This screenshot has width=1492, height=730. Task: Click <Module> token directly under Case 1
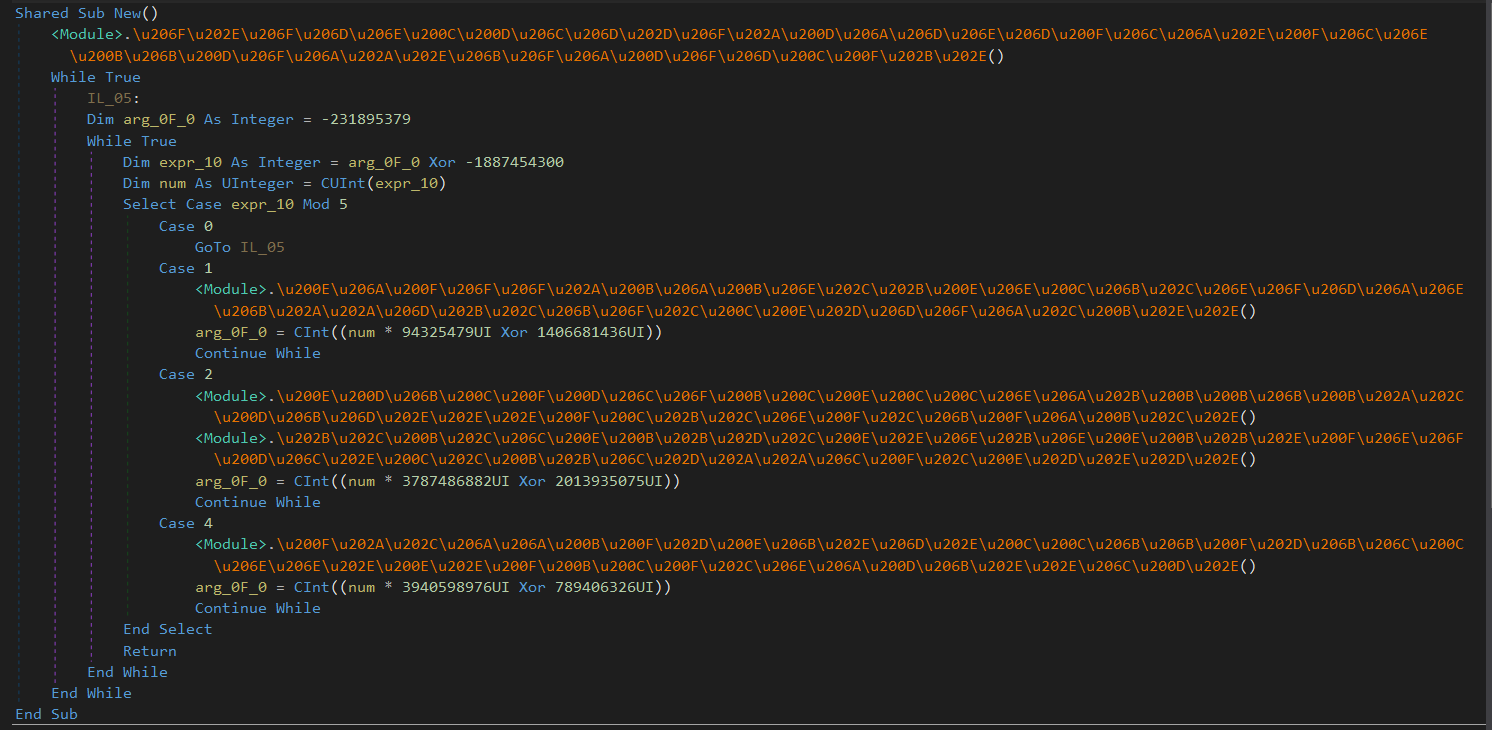[231, 289]
